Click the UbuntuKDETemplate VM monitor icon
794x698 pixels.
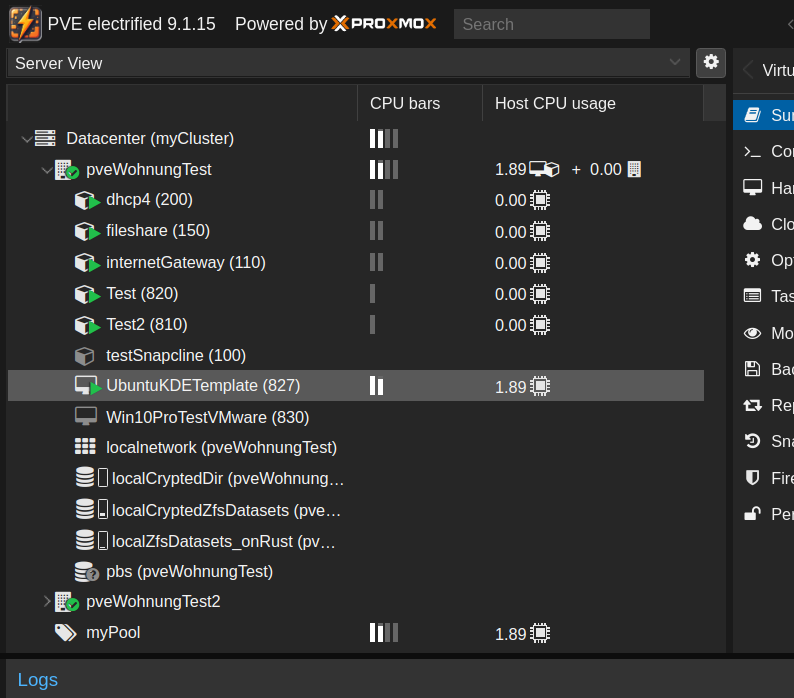click(87, 386)
